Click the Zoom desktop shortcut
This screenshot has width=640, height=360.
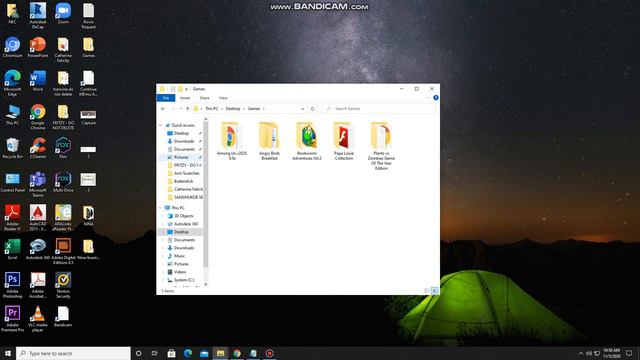point(63,13)
